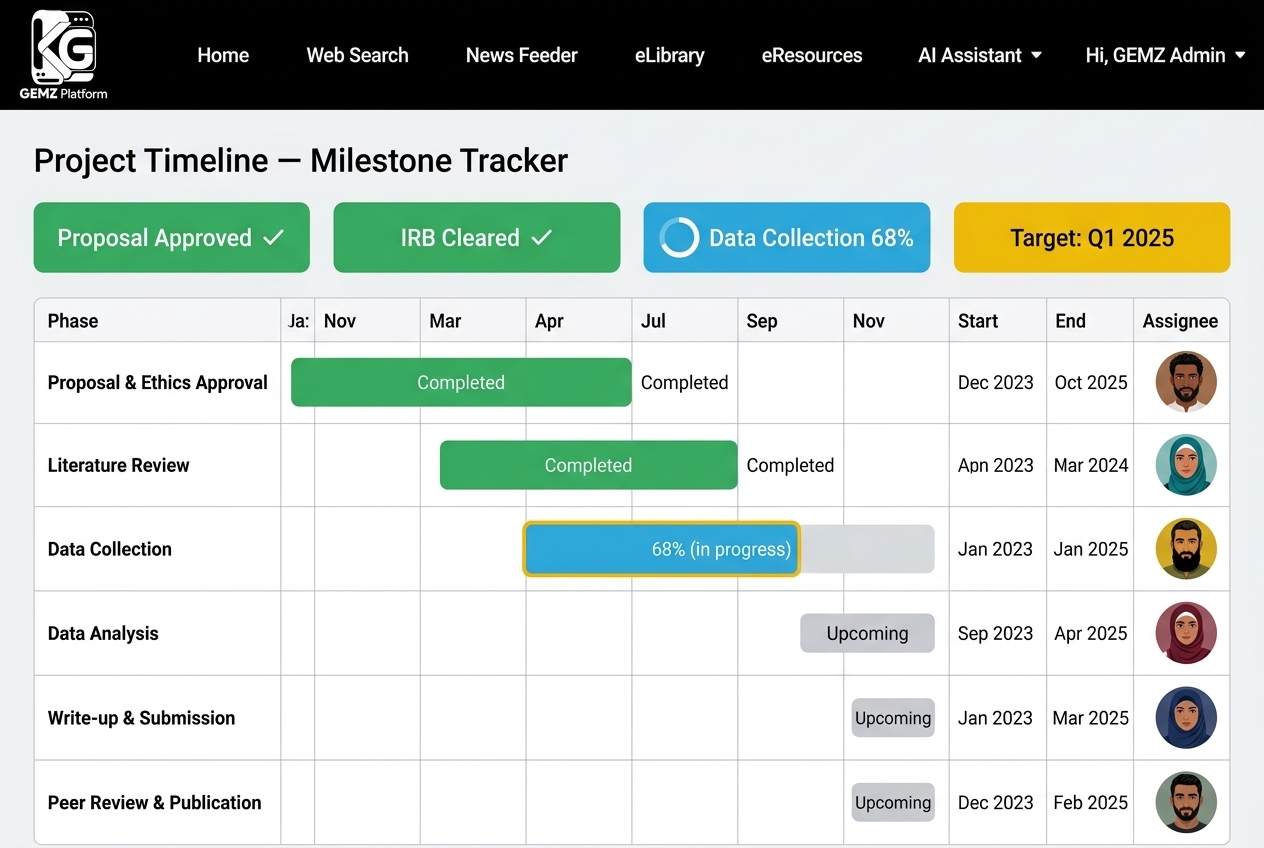
Task: Click end date Oct 2025
Action: click(x=1091, y=382)
